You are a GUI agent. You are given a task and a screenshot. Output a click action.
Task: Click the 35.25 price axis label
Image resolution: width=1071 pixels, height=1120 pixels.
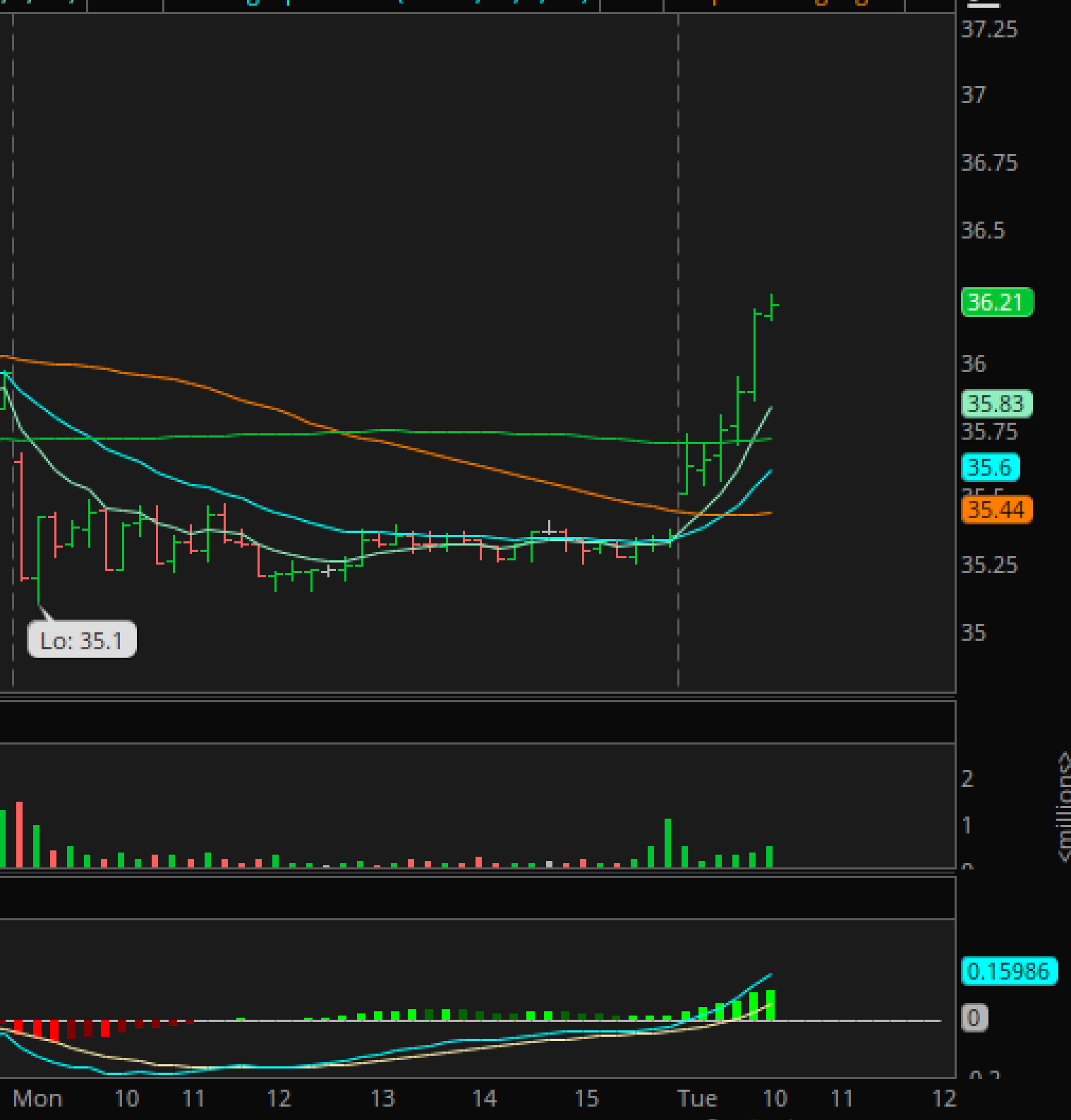tap(990, 565)
